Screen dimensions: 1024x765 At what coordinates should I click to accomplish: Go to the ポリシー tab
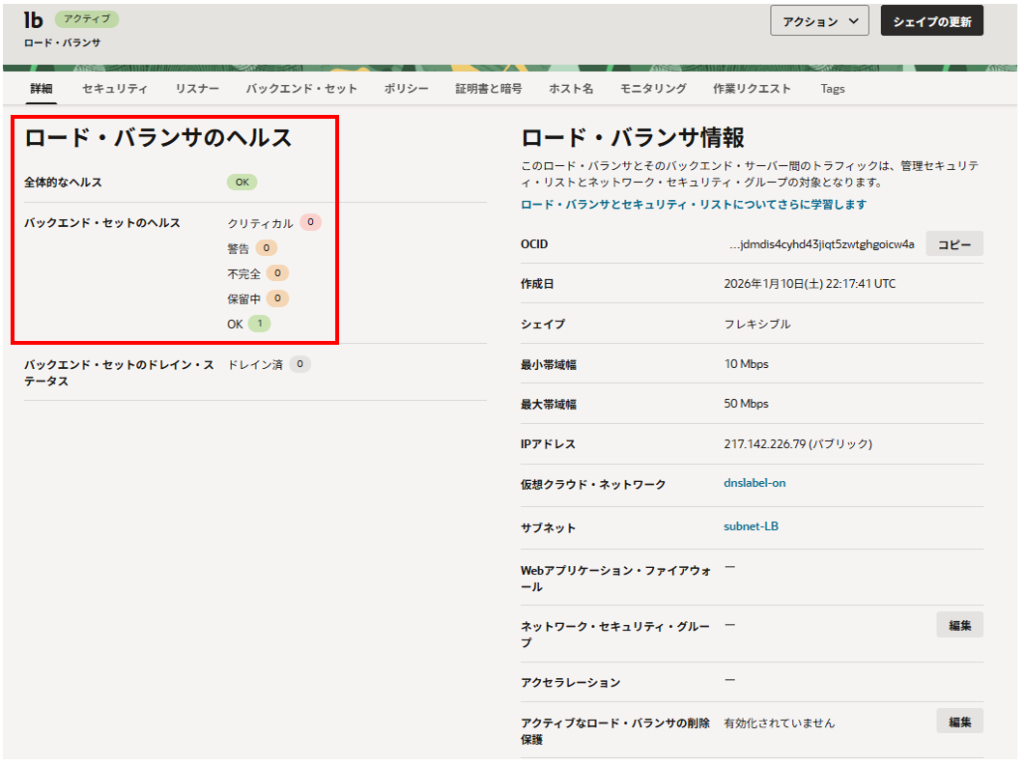click(x=406, y=89)
